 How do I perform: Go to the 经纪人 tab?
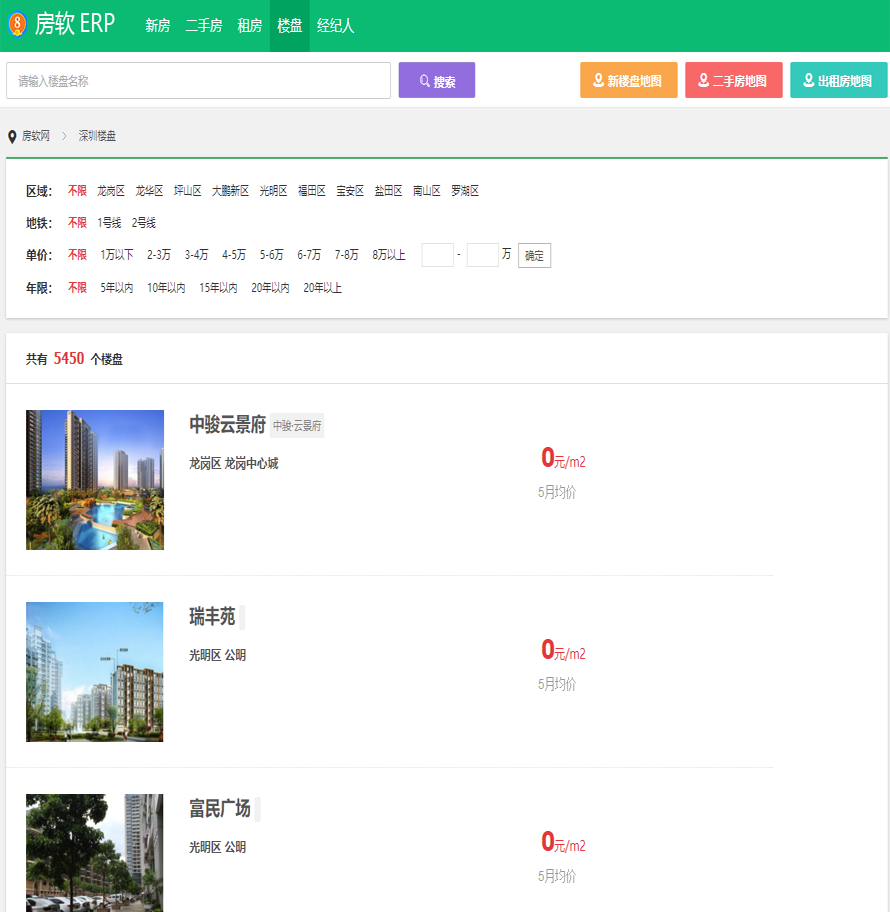pos(335,26)
